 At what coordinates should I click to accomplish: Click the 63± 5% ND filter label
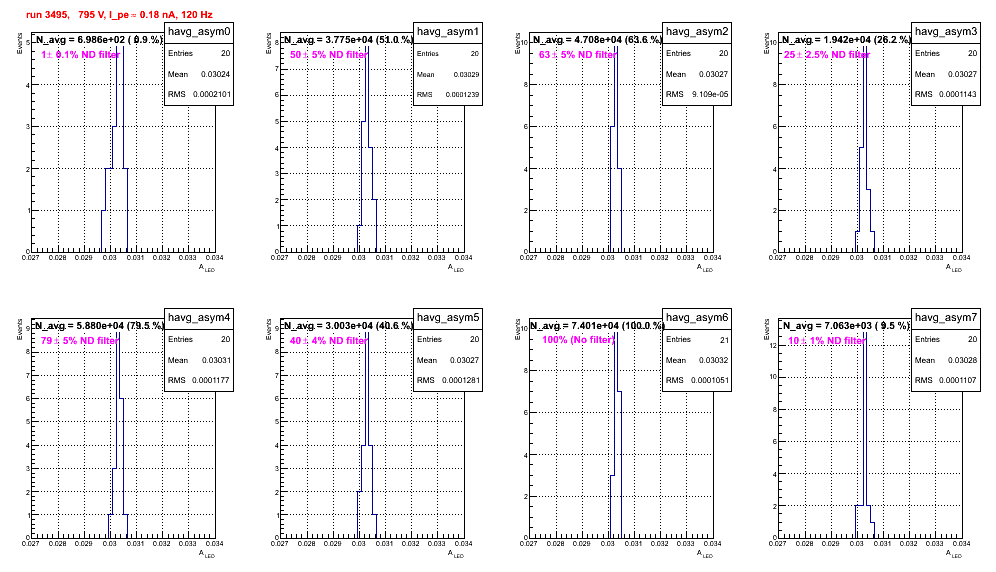577,55
